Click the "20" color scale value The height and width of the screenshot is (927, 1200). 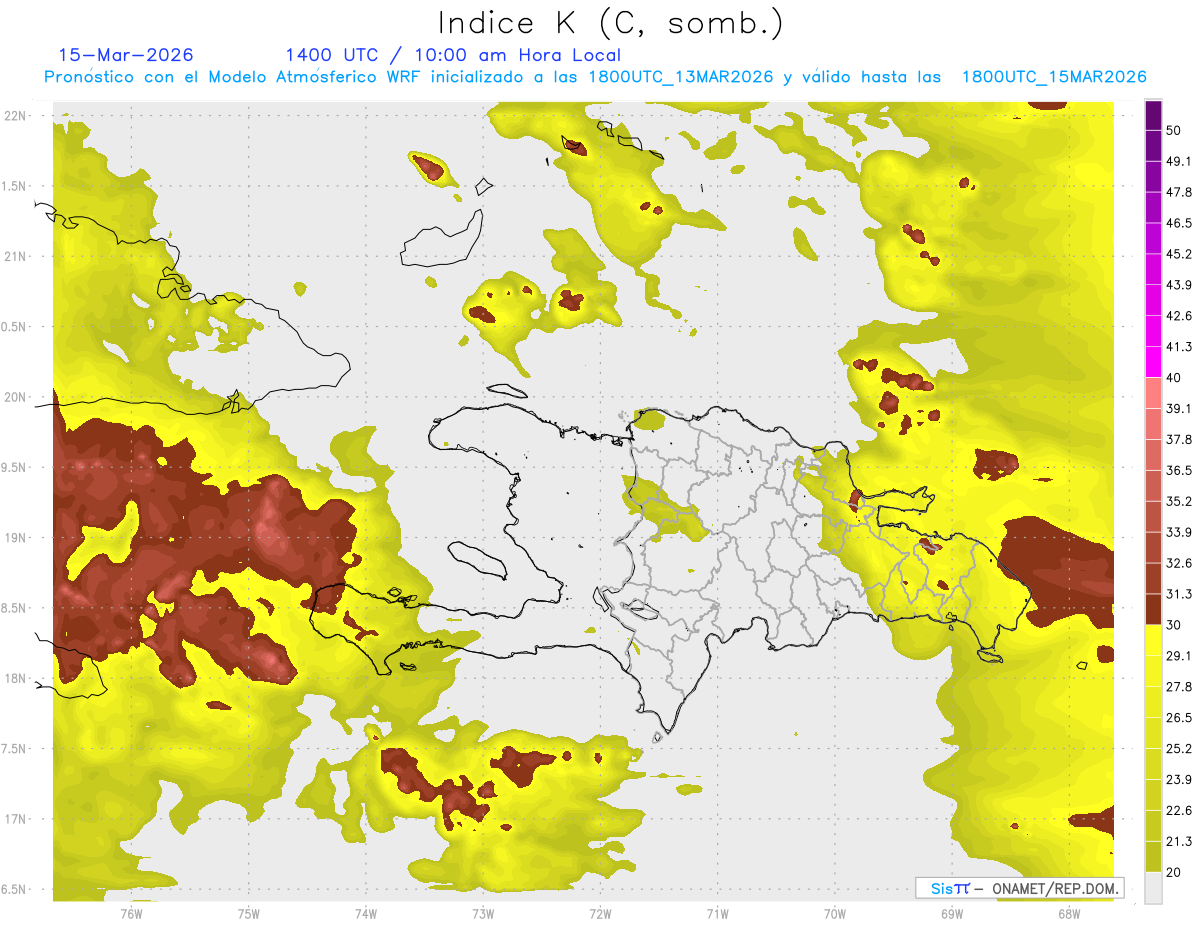coord(1175,873)
